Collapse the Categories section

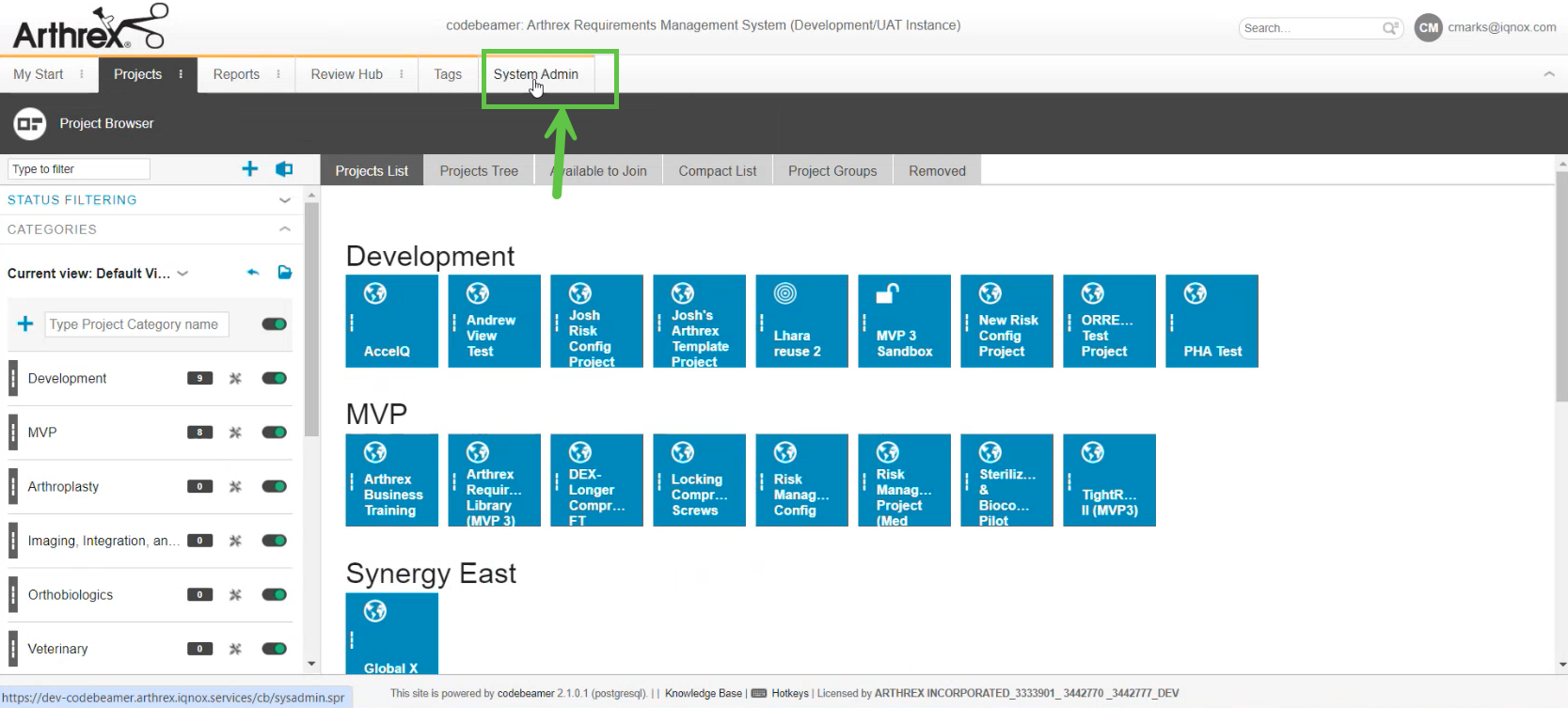[x=284, y=229]
